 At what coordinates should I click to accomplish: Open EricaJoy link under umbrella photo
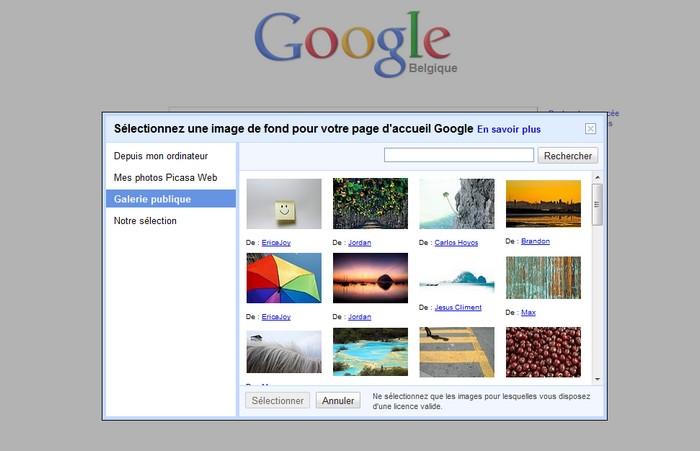pyautogui.click(x=276, y=317)
